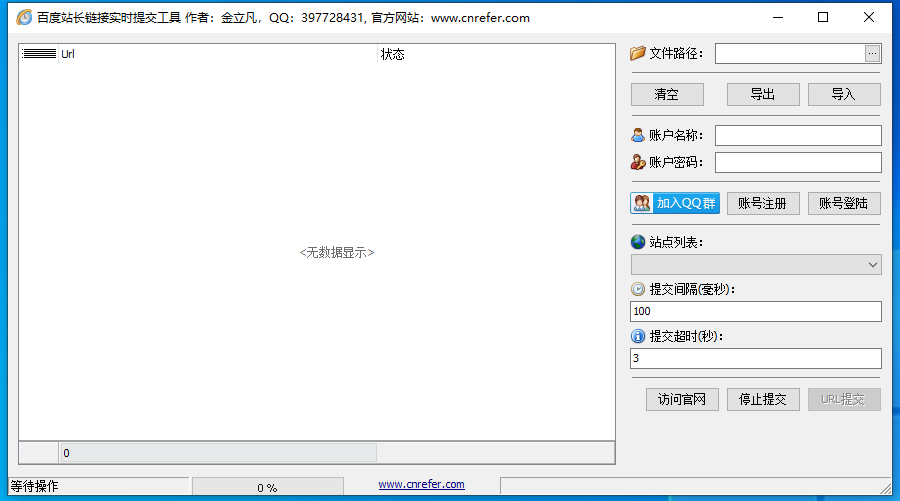Open the www.cnrefer.com link in status bar
The image size is (900, 501).
pyautogui.click(x=421, y=484)
